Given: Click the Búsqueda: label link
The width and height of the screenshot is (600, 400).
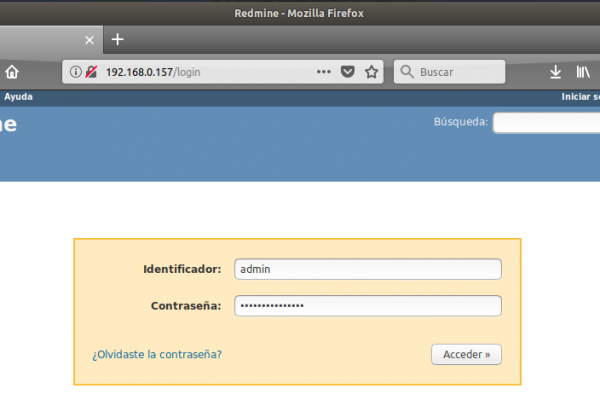Looking at the screenshot, I should (x=461, y=122).
